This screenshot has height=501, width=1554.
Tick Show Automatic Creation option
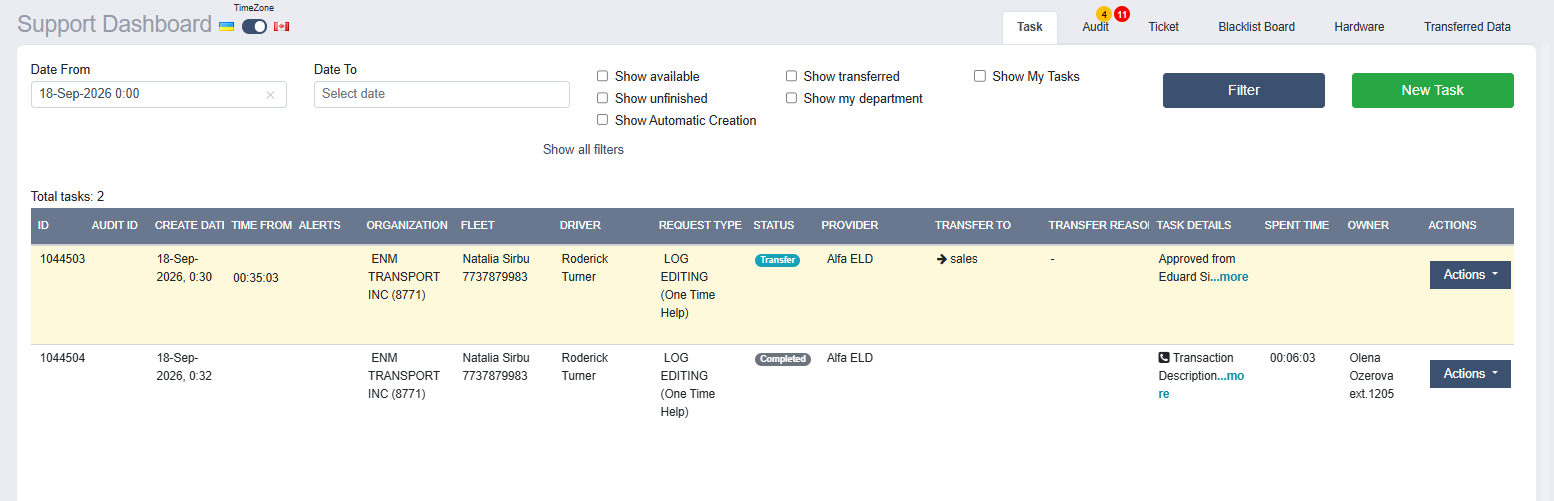pos(602,120)
